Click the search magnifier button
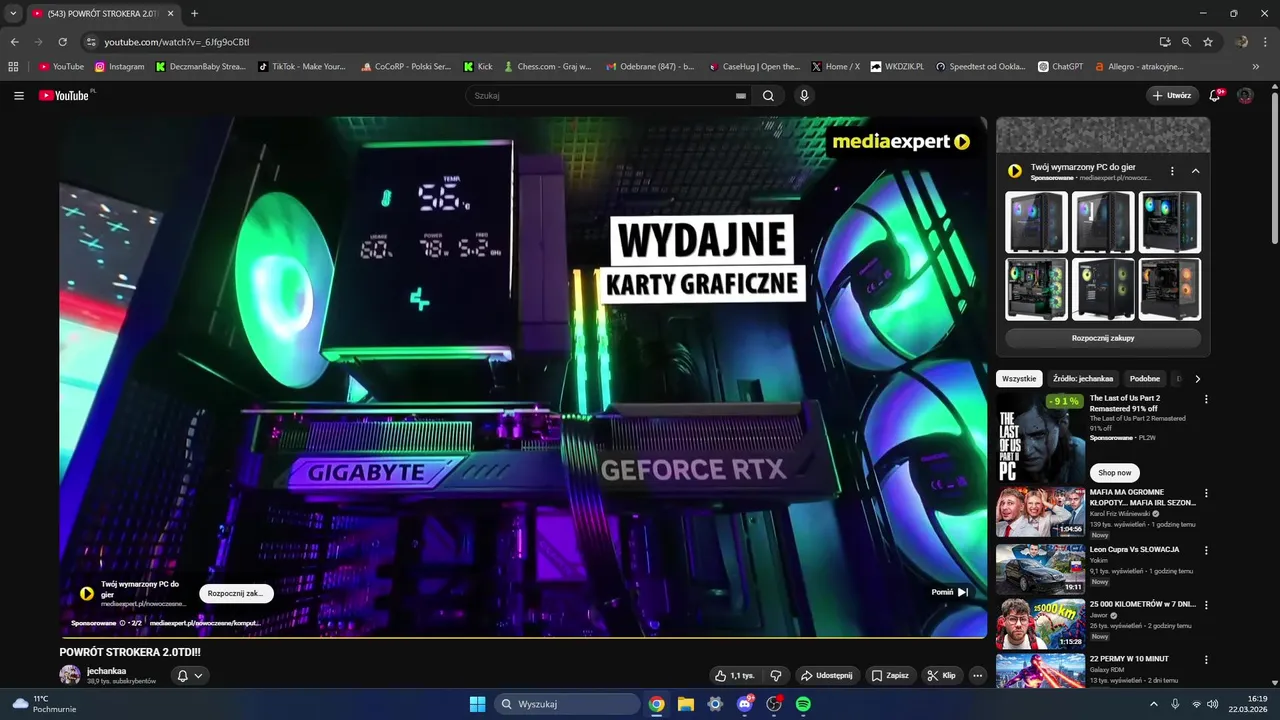The width and height of the screenshot is (1280, 720). click(768, 96)
